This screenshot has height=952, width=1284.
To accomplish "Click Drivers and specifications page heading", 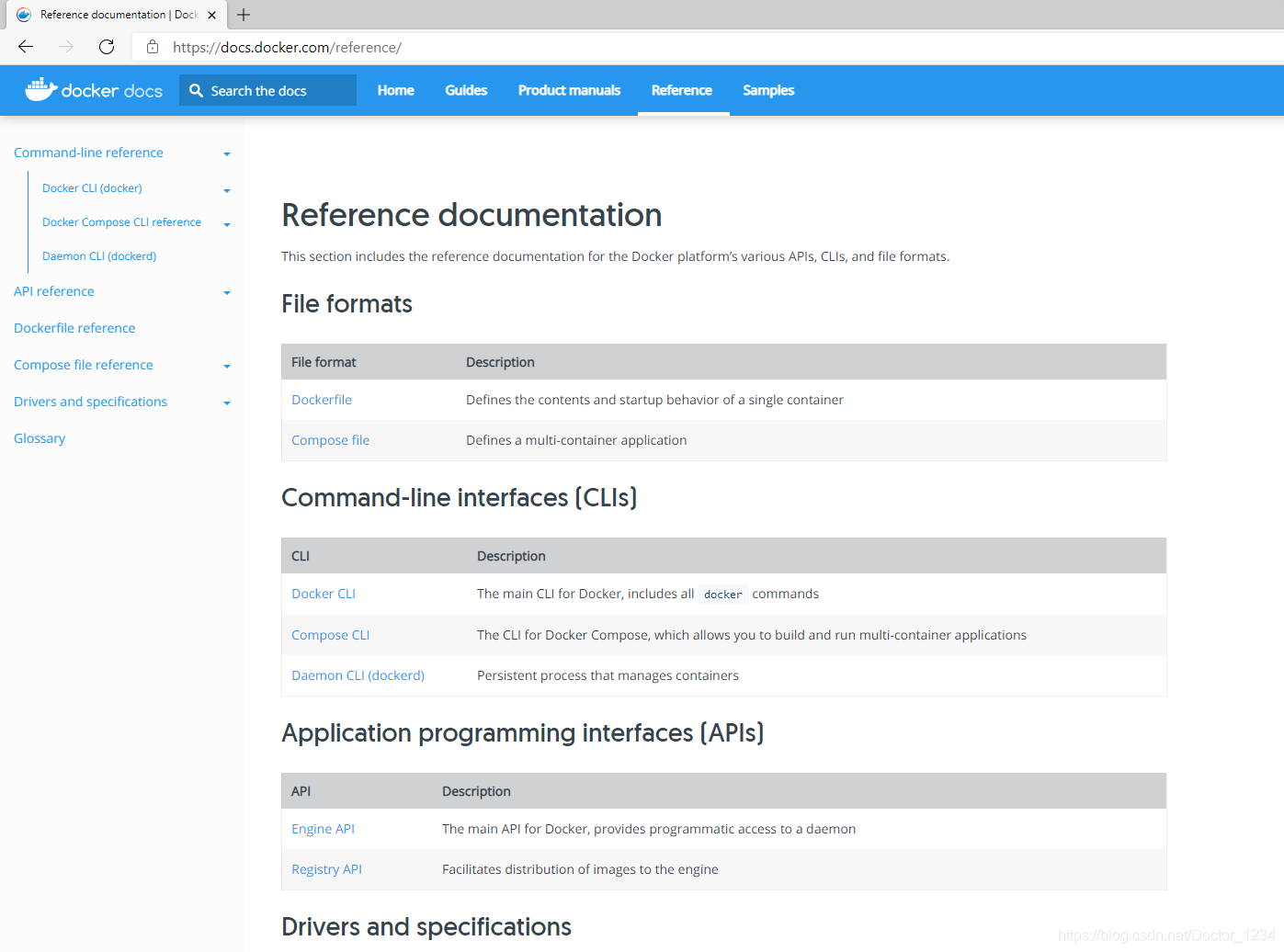I will click(x=426, y=926).
